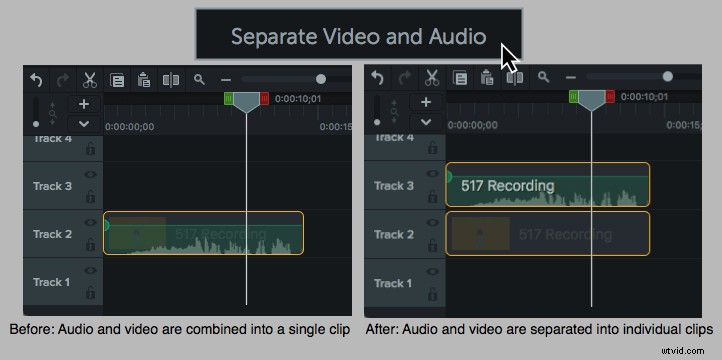
Task: Lock Track 2 in Before timeline
Action: click(x=91, y=245)
